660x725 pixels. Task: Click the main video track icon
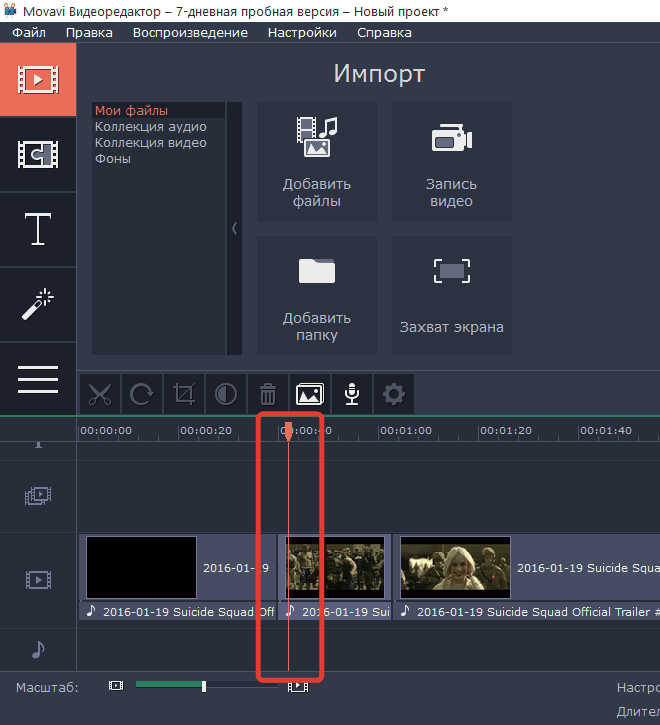(x=38, y=580)
